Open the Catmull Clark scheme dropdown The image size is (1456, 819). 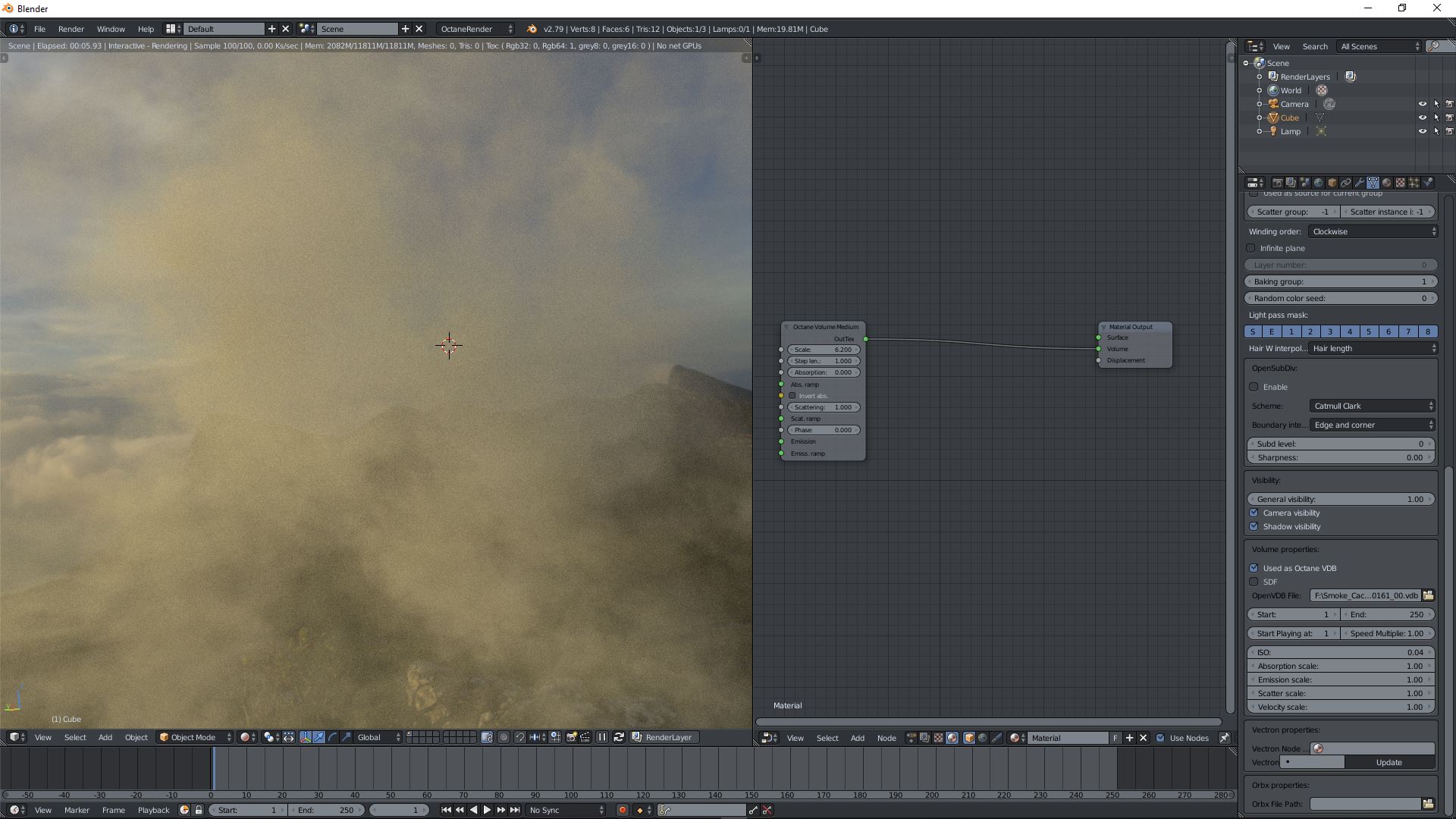pos(1373,406)
